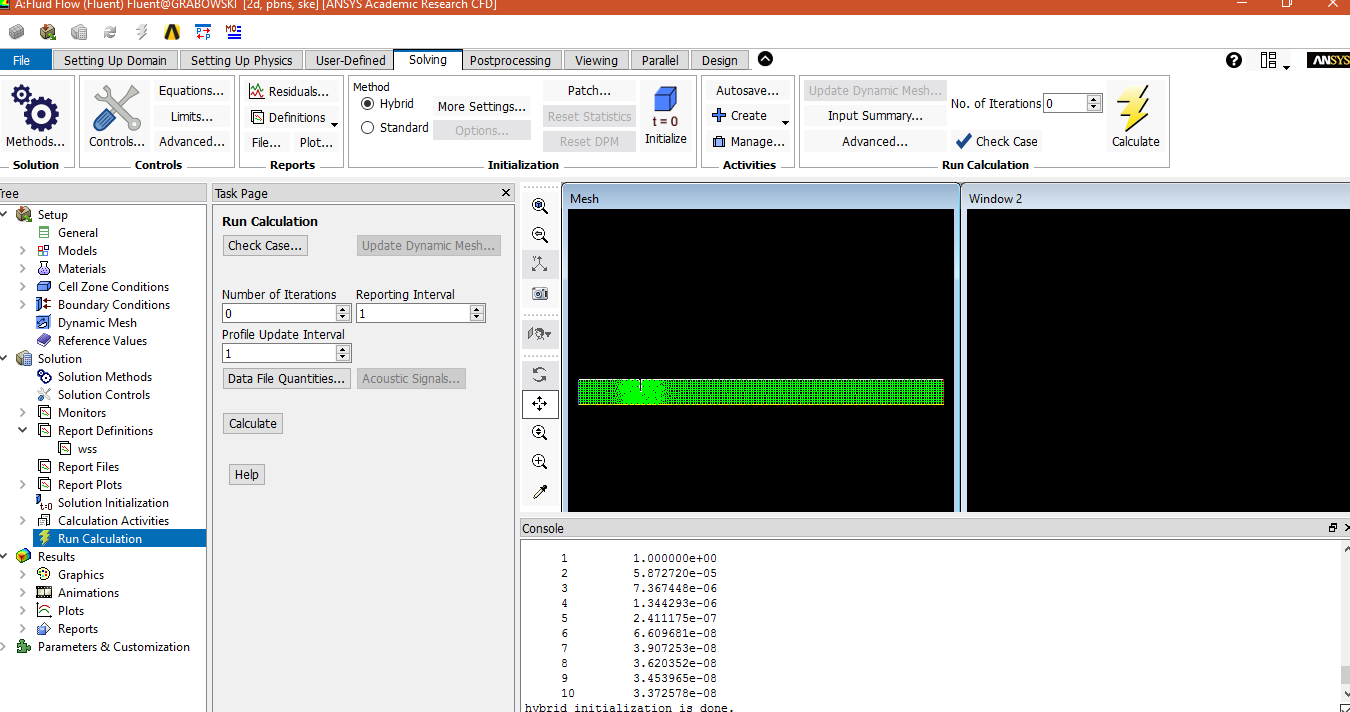The width and height of the screenshot is (1350, 712).
Task: Click Data File Quantities button
Action: (x=288, y=379)
